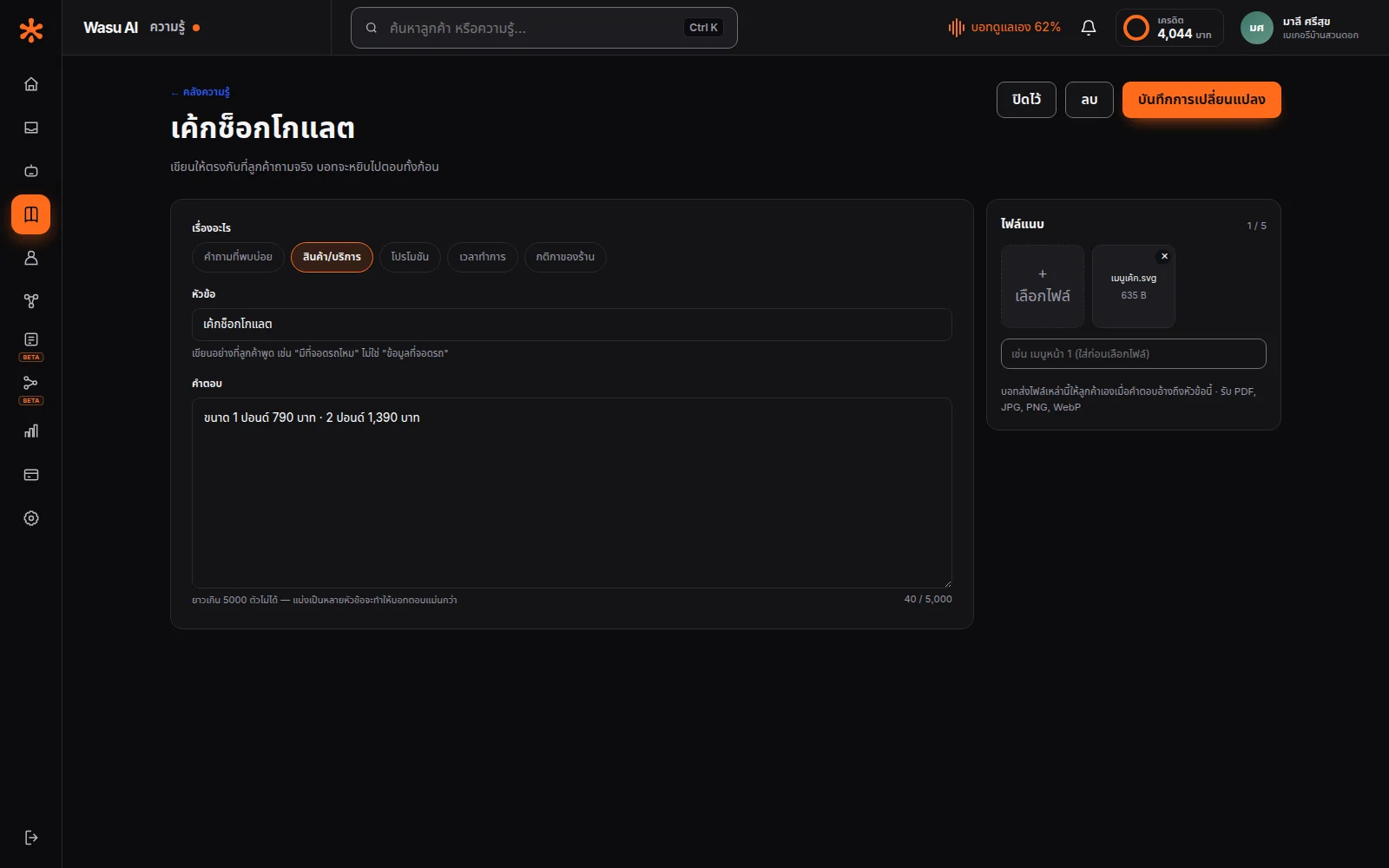Select the คำถามที่พบบ่อย topic chip
The height and width of the screenshot is (868, 1389).
tap(238, 257)
